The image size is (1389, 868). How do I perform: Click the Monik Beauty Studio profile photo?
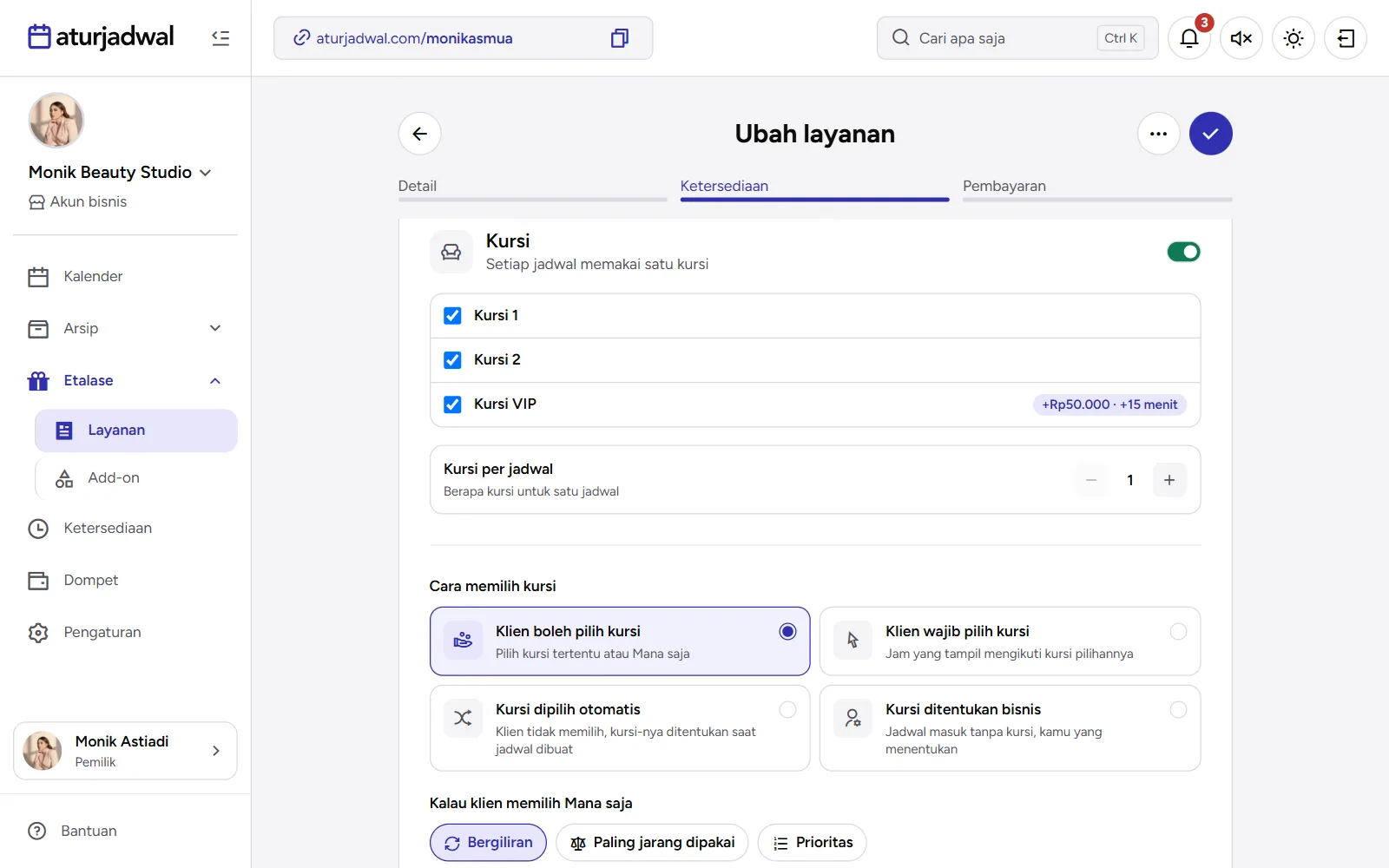(x=56, y=121)
